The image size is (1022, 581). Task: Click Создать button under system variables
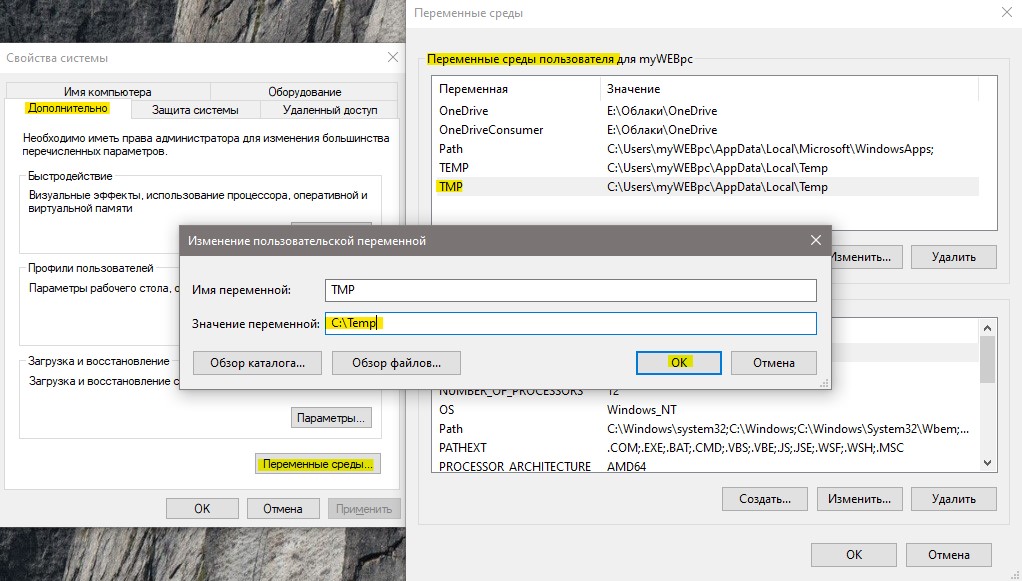click(x=765, y=499)
